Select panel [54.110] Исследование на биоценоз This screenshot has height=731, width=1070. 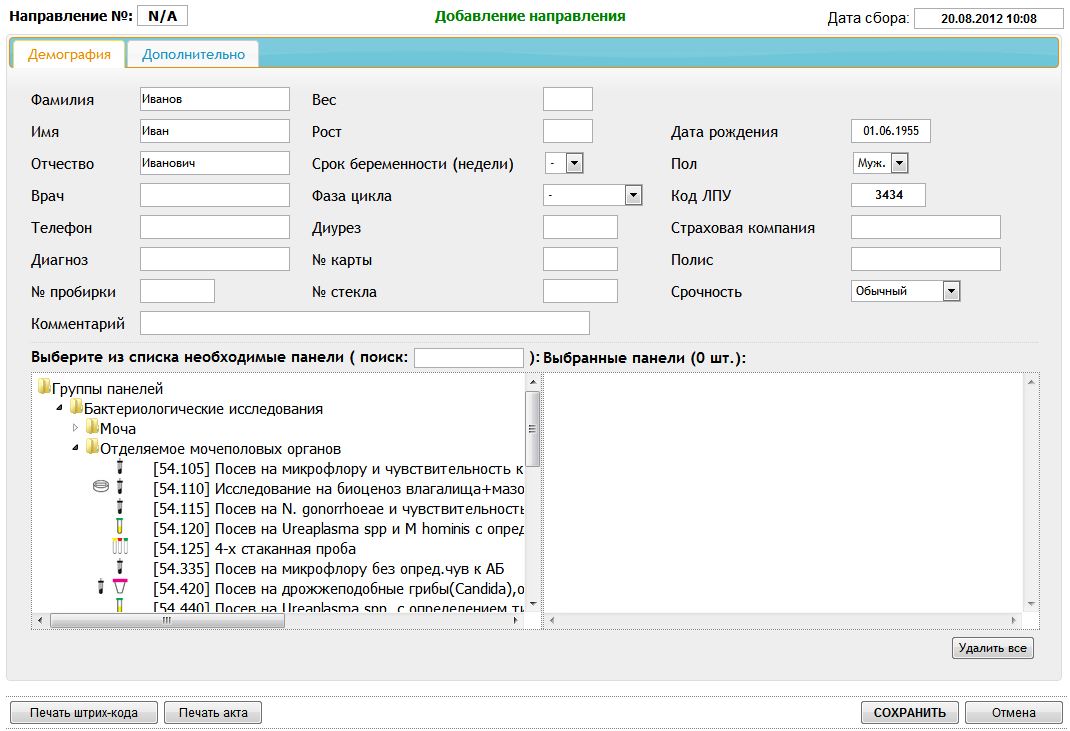[338, 489]
